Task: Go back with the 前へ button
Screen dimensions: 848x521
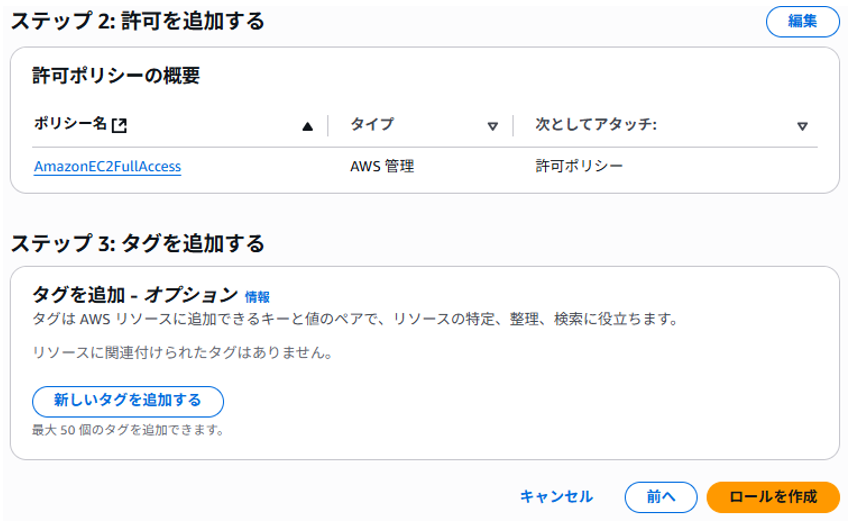Action: (661, 496)
